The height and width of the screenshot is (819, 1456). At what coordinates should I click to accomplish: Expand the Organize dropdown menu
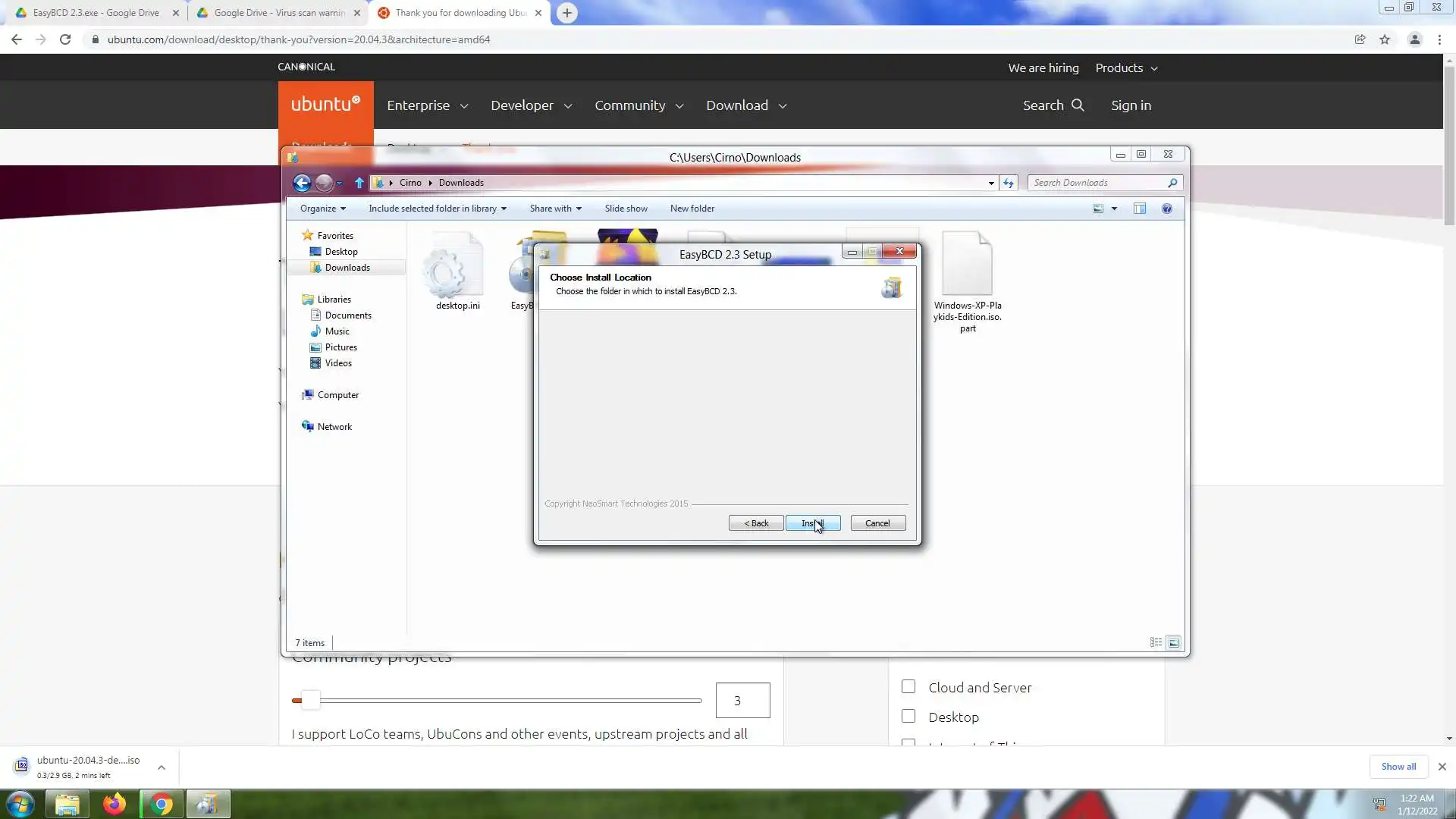322,209
